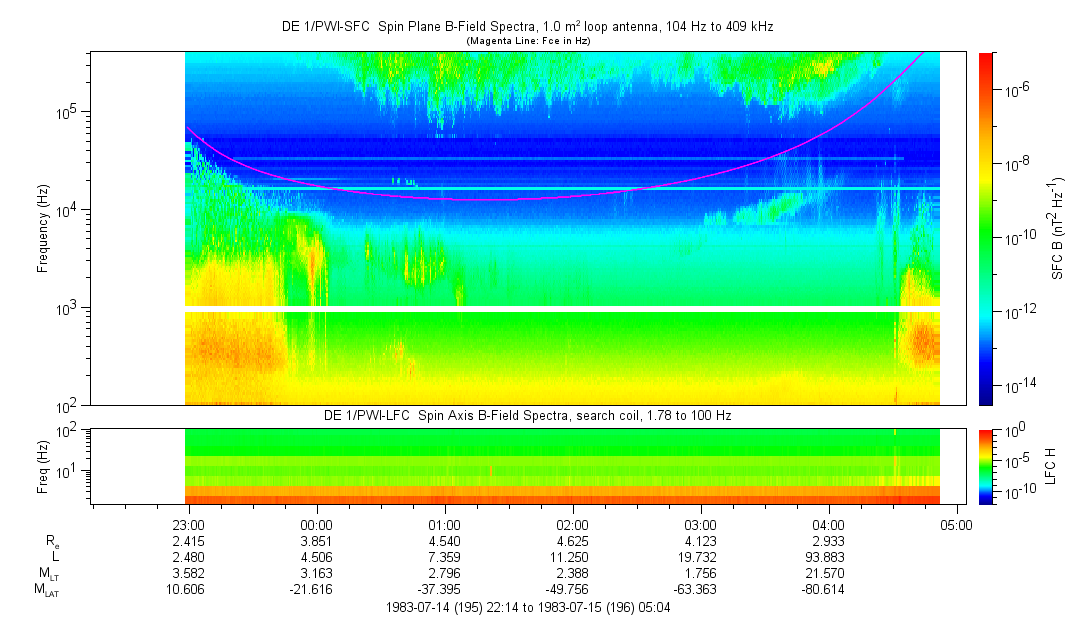
Task: Click the date range footer text
Action: click(x=527, y=608)
